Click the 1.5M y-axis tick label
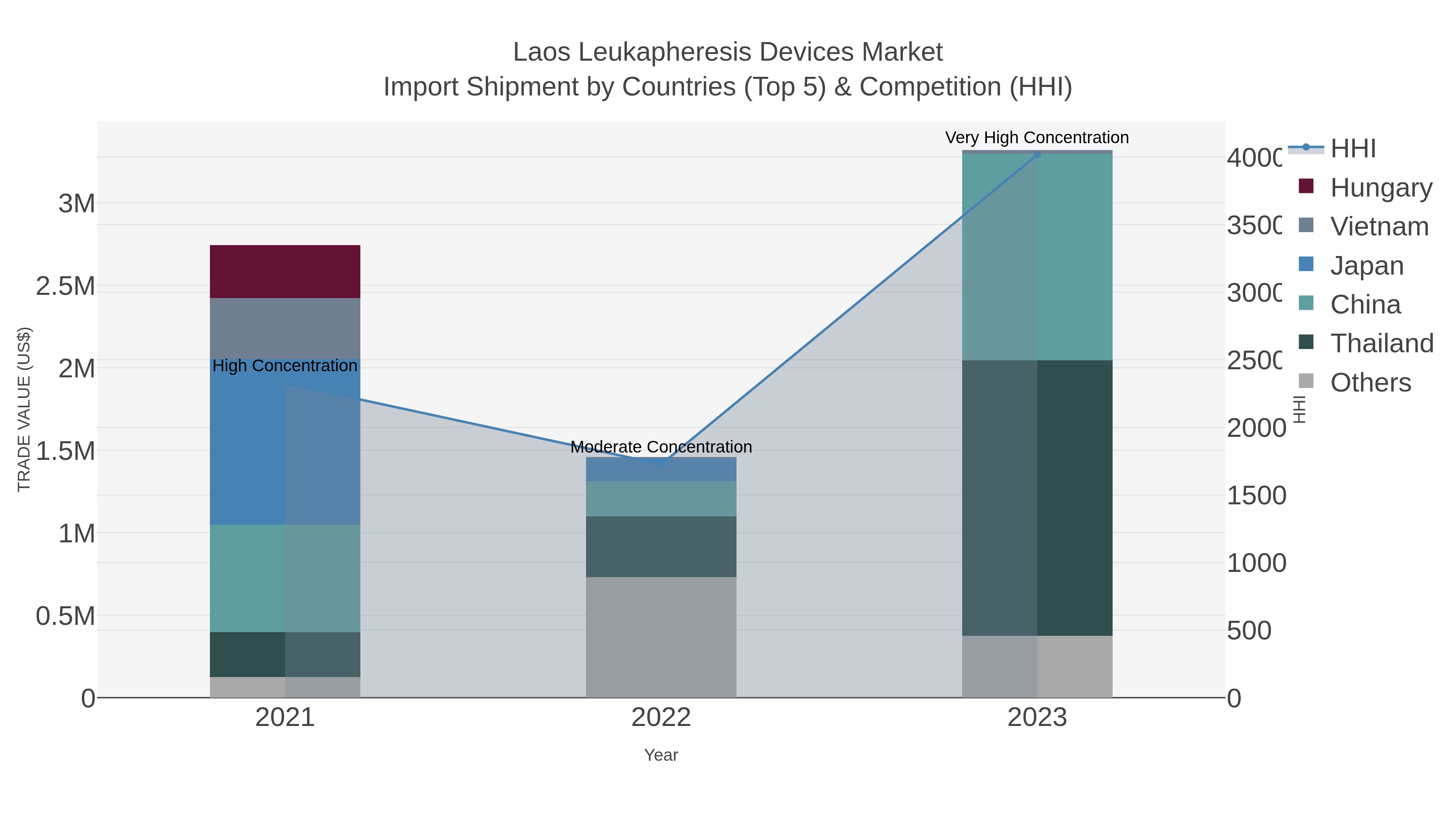 (x=66, y=451)
